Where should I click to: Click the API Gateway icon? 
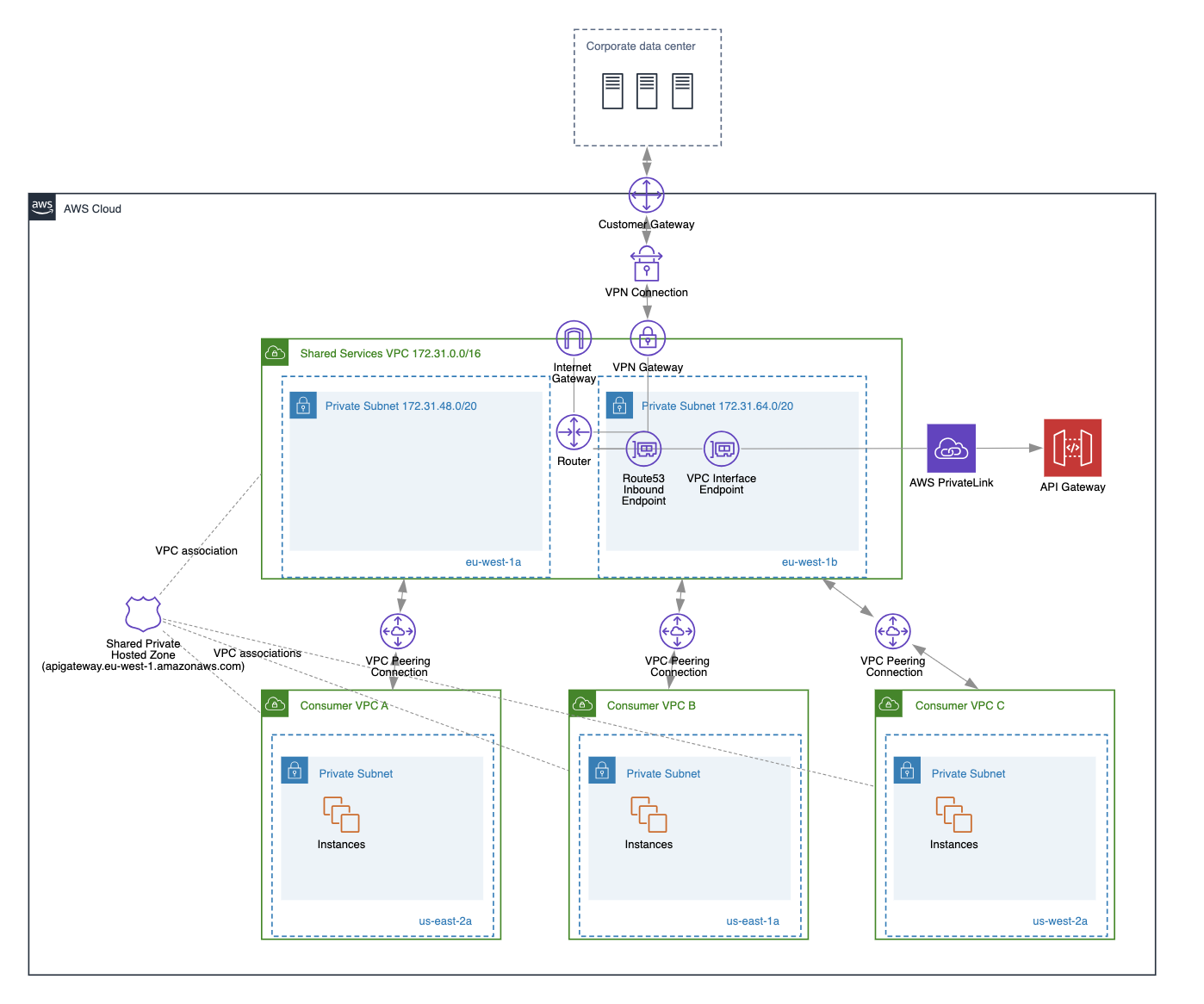click(1072, 448)
